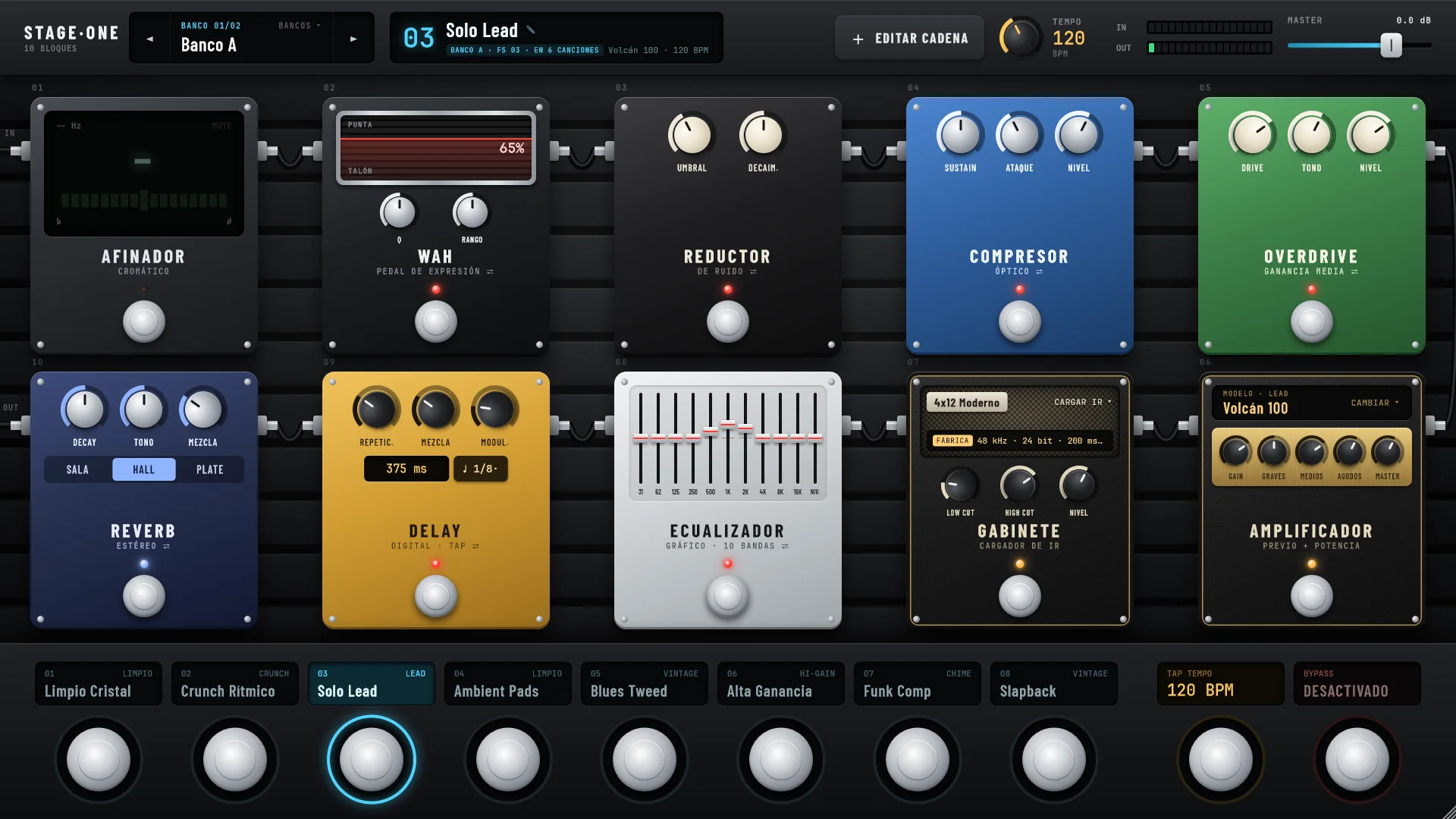Click the swap icon next to 10 BANDAS
This screenshot has width=1456, height=819.
785,546
